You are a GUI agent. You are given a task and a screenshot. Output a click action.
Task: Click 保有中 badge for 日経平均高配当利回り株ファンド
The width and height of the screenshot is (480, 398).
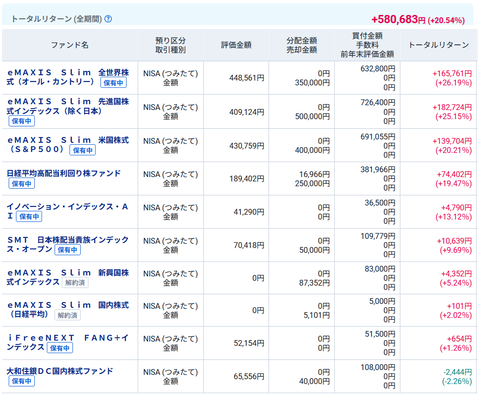pyautogui.click(x=22, y=184)
